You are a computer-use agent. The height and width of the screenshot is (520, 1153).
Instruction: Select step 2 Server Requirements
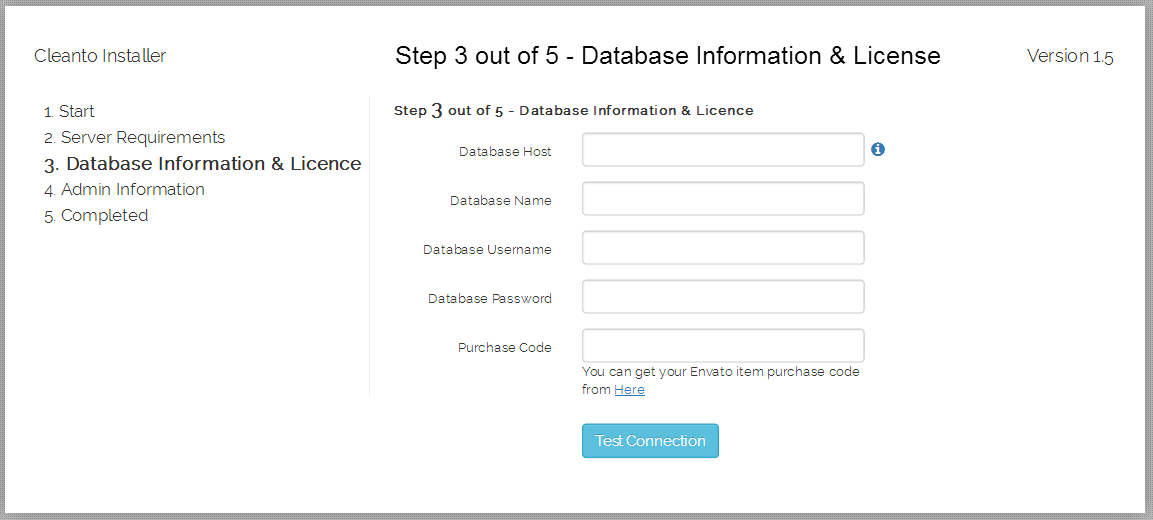point(135,138)
